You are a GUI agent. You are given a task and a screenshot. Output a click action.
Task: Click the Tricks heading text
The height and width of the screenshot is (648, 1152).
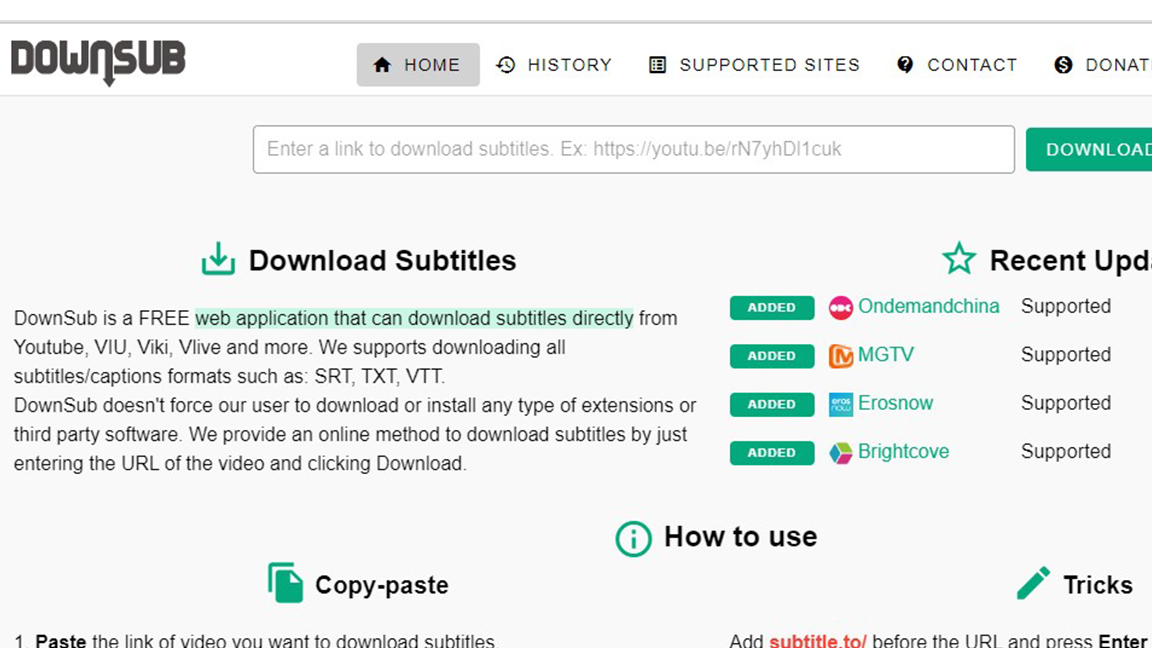coord(1098,586)
